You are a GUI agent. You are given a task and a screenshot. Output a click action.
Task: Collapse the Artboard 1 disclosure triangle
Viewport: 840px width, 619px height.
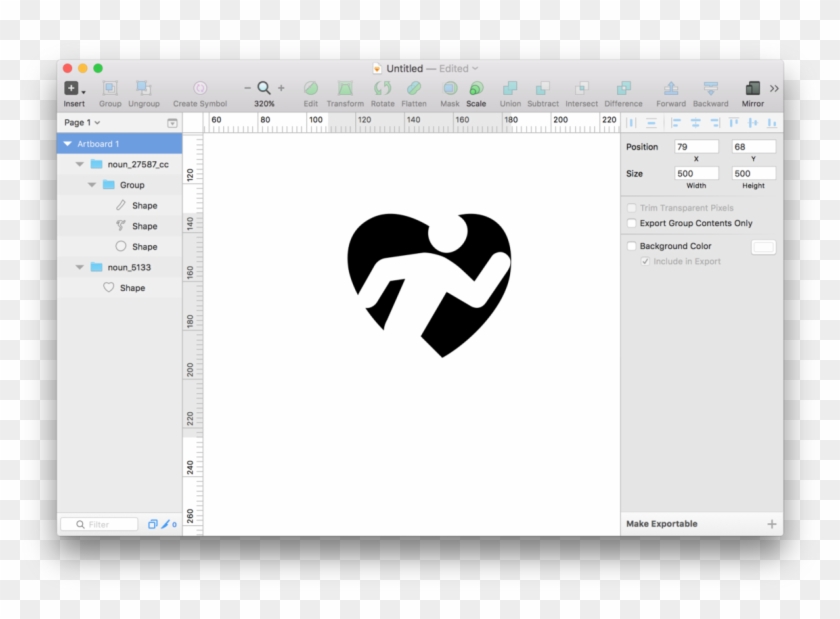coord(68,144)
